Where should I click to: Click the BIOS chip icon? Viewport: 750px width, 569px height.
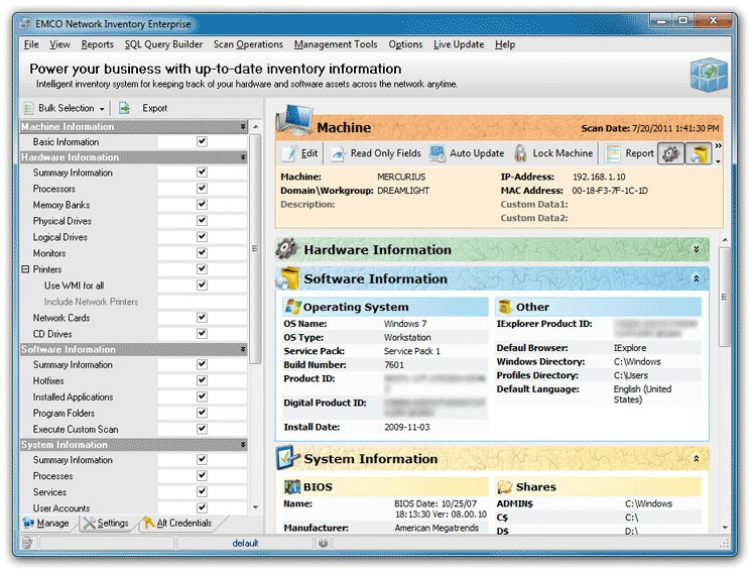click(x=292, y=487)
